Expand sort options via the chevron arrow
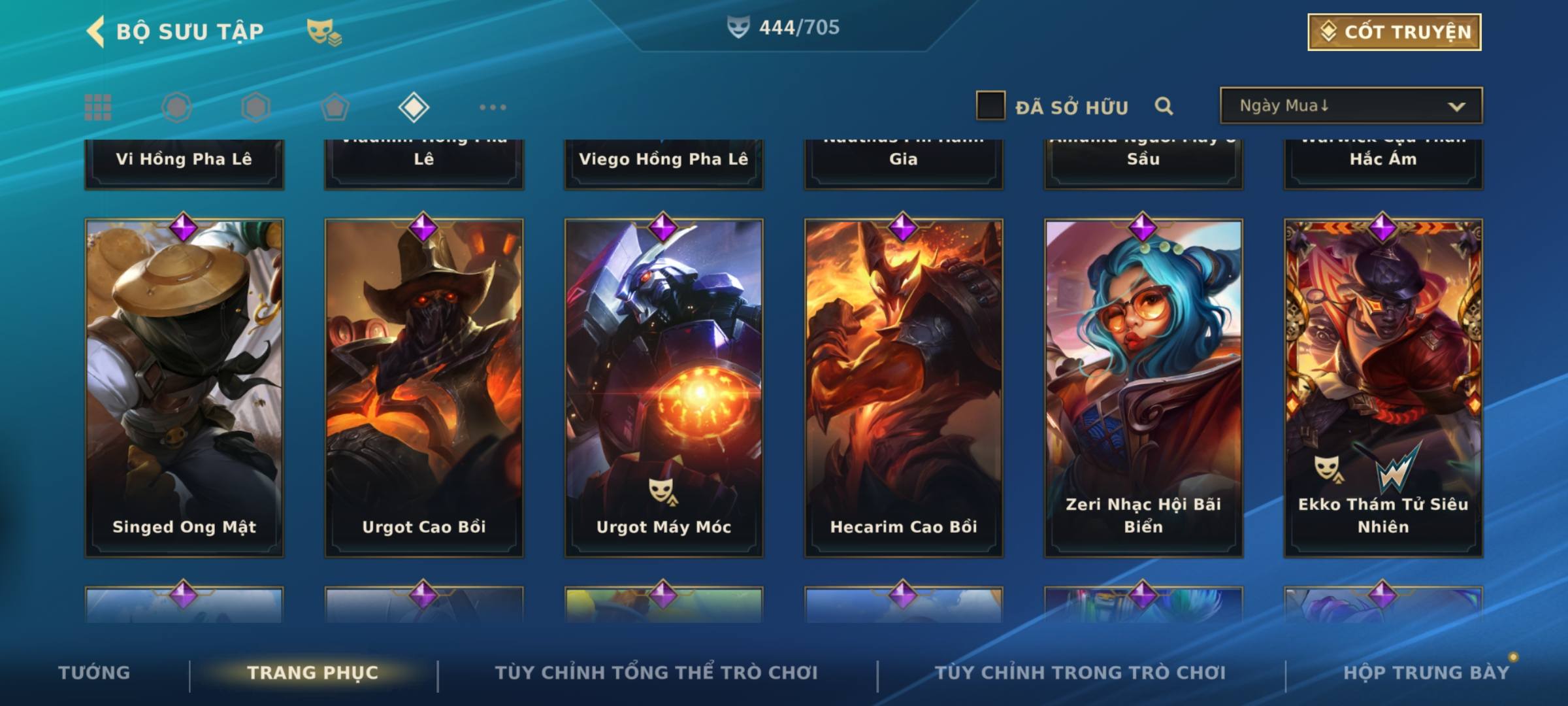Screen dimensions: 1568x706 (1456, 107)
